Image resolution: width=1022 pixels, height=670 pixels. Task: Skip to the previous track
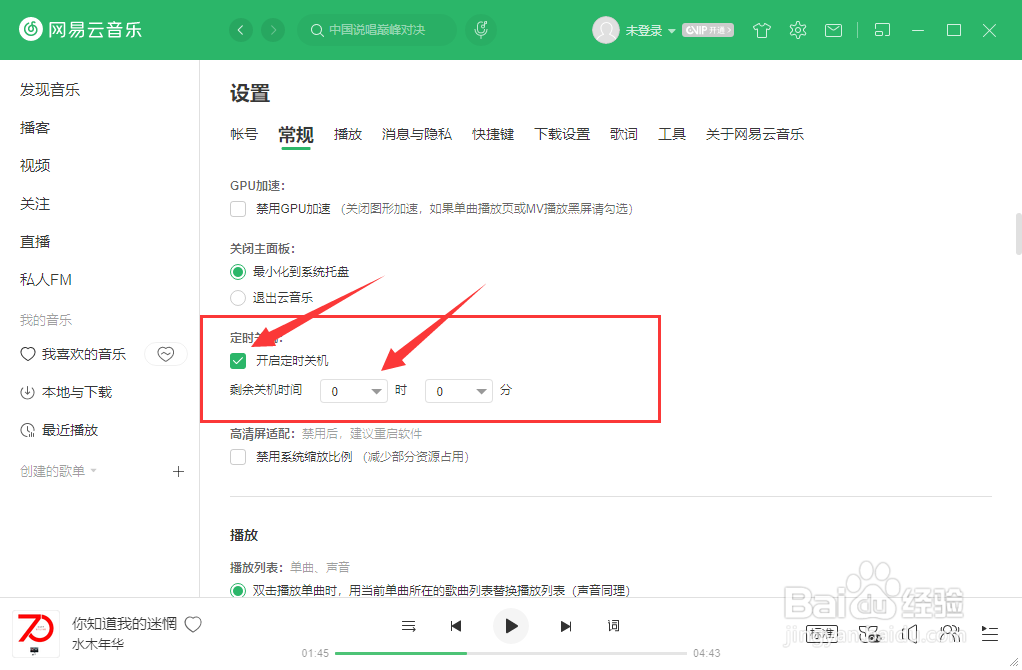pyautogui.click(x=456, y=626)
